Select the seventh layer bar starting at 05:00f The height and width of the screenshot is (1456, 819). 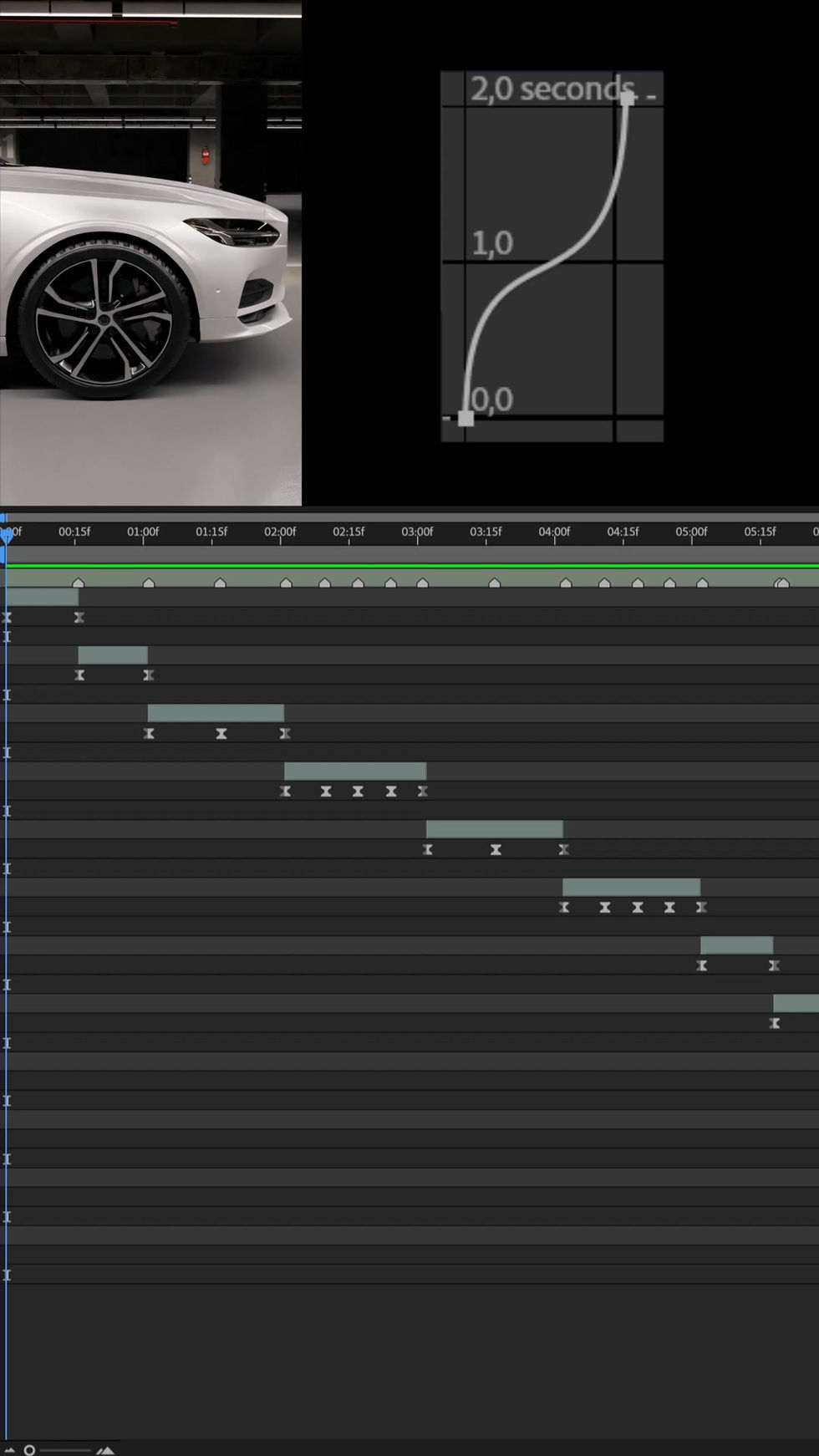pyautogui.click(x=737, y=945)
